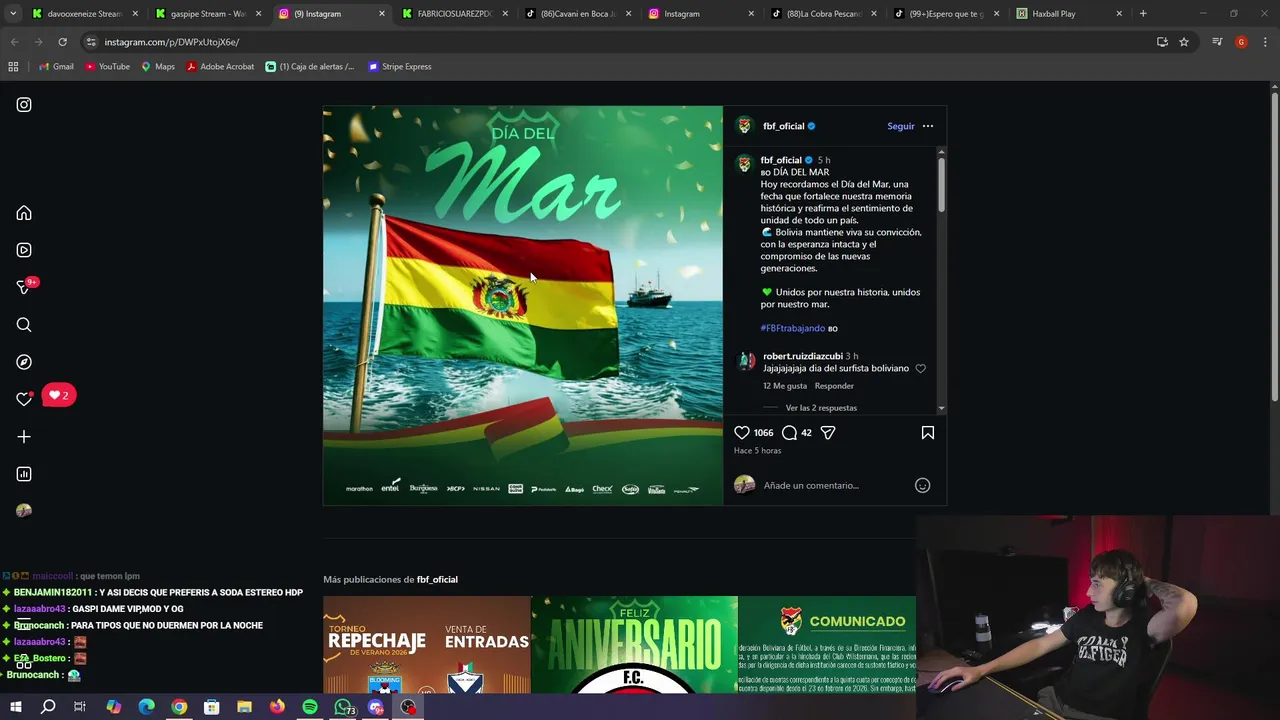The height and width of the screenshot is (720, 1280).
Task: Open the Chrome three-dot menu
Action: pos(1265,42)
